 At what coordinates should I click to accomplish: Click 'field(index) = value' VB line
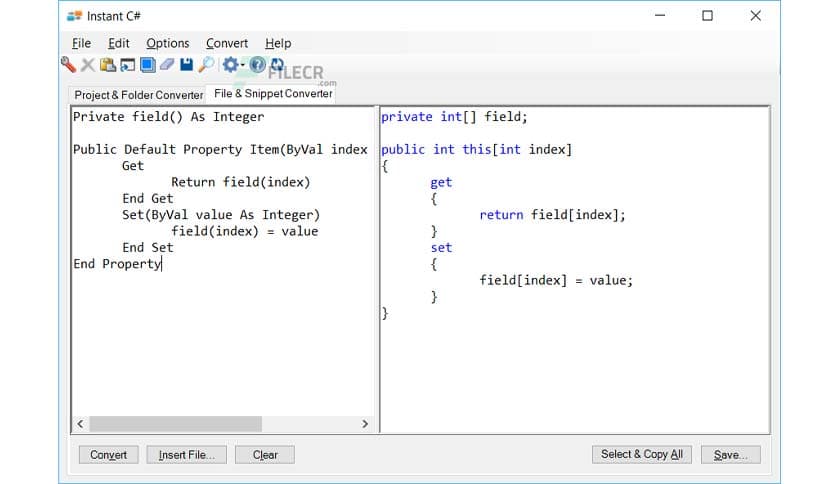[x=245, y=231]
